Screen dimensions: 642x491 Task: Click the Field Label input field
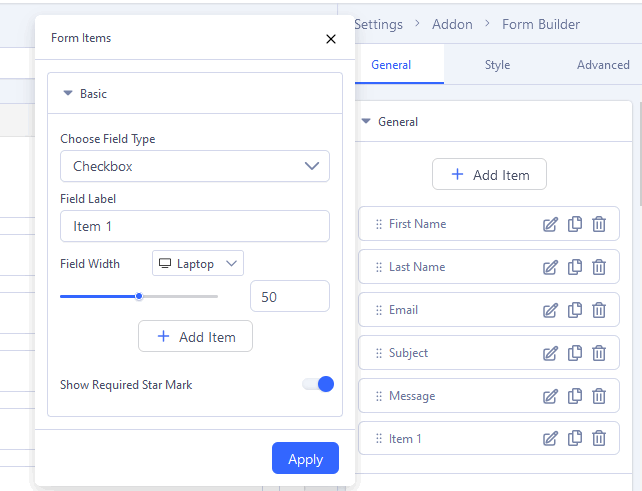pos(195,226)
